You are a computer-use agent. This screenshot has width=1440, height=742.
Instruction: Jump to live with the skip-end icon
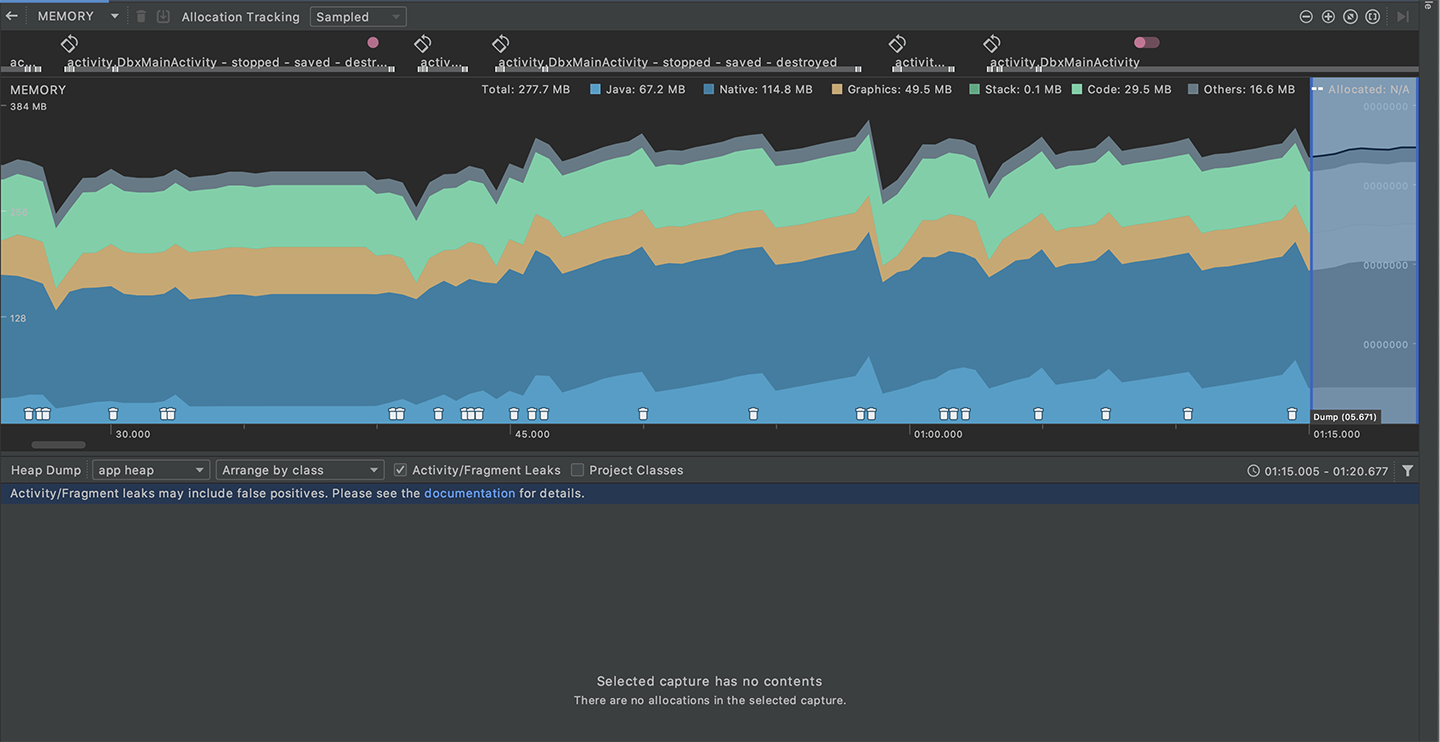tap(1403, 17)
